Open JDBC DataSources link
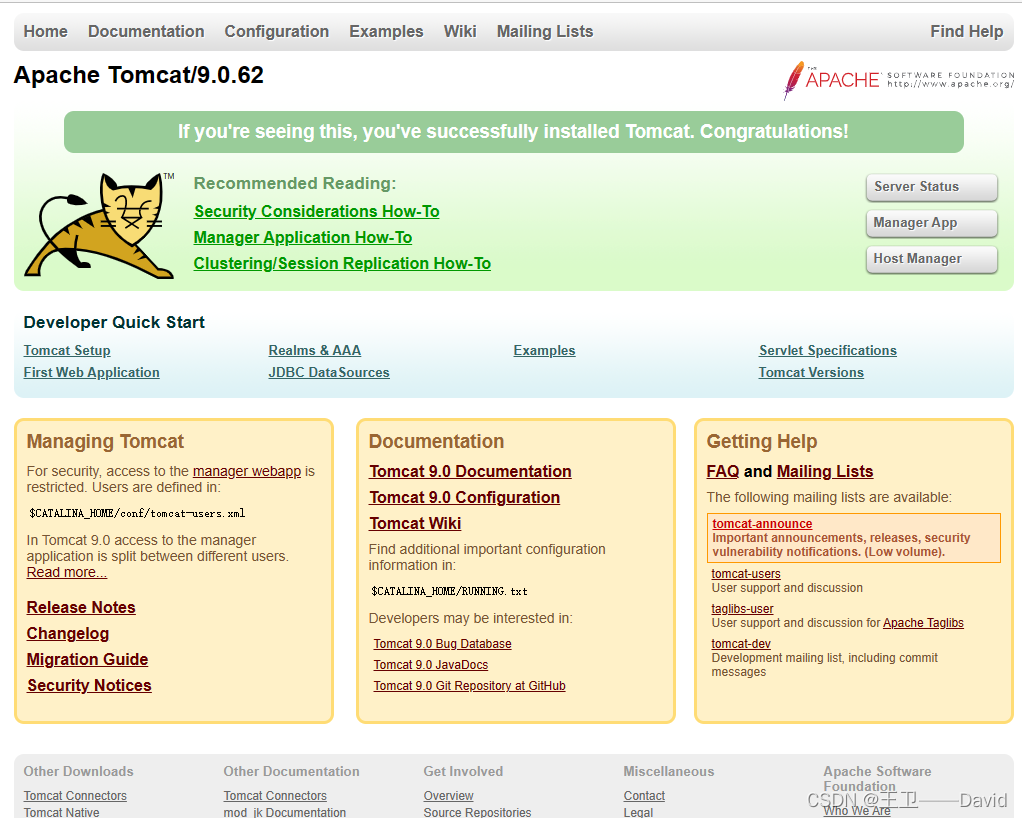The height and width of the screenshot is (818, 1022). tap(329, 373)
